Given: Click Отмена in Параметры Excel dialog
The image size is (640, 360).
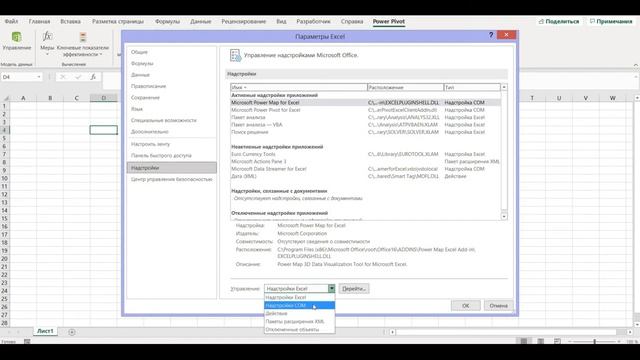Looking at the screenshot, I should pyautogui.click(x=498, y=305).
